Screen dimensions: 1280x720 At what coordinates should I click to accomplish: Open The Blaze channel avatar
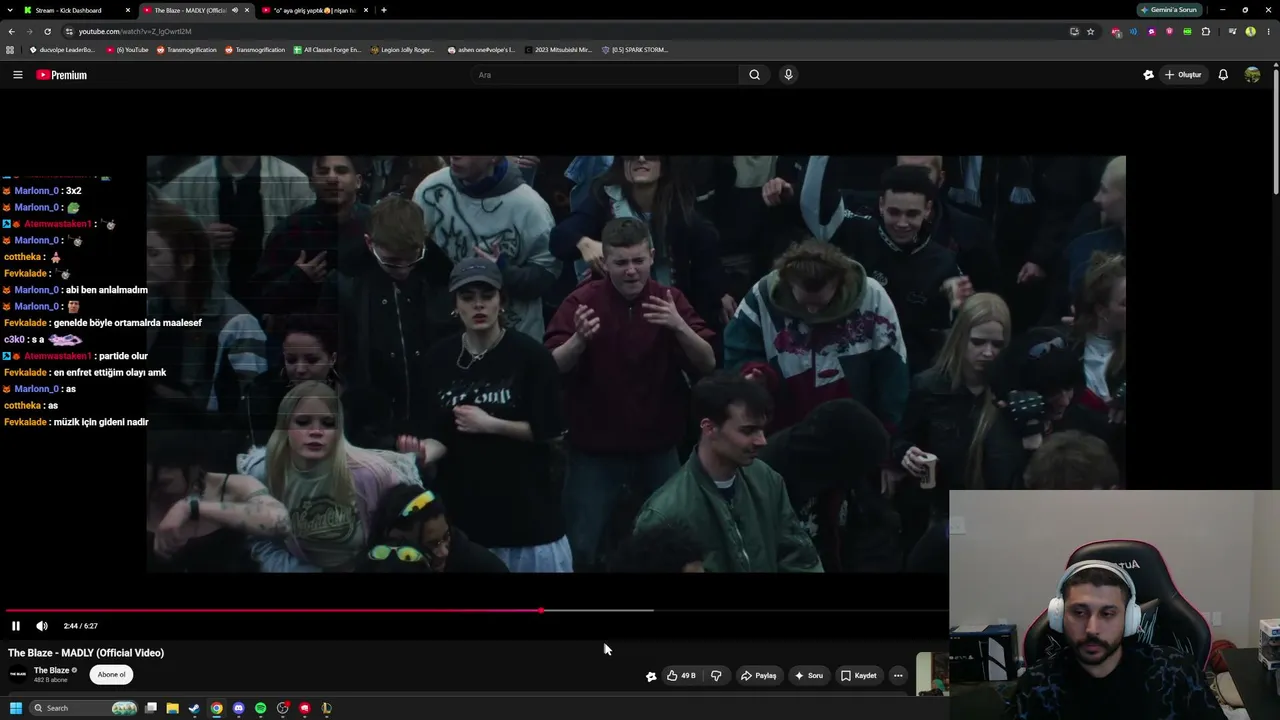(18, 674)
